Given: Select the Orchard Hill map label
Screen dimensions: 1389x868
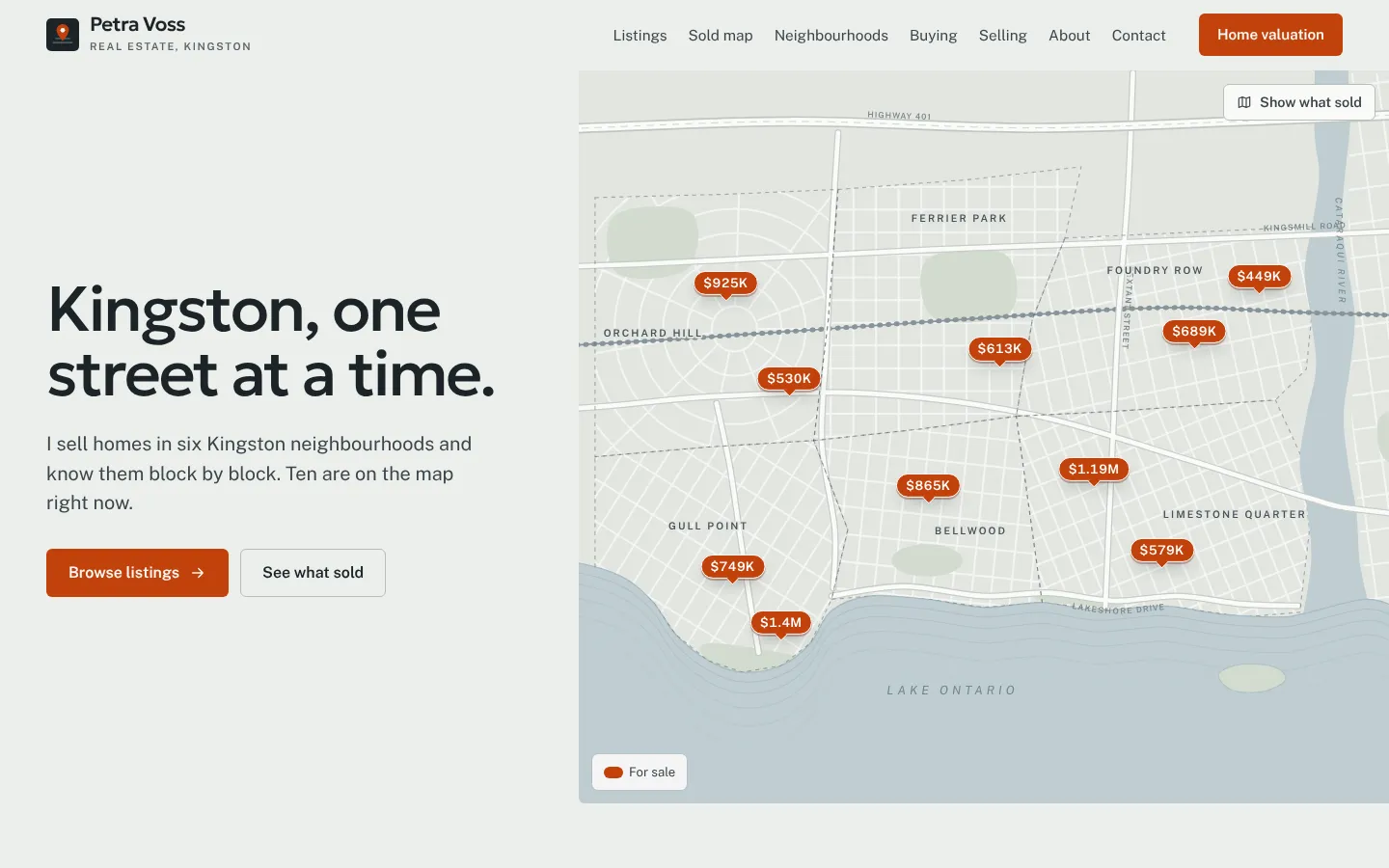Looking at the screenshot, I should (653, 334).
